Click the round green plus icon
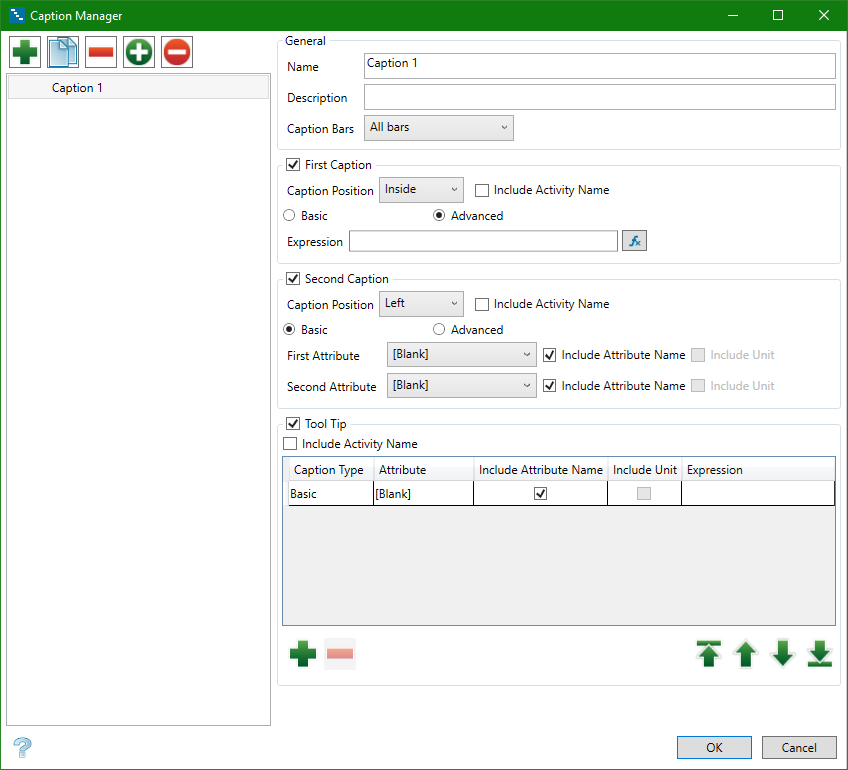 pos(139,52)
